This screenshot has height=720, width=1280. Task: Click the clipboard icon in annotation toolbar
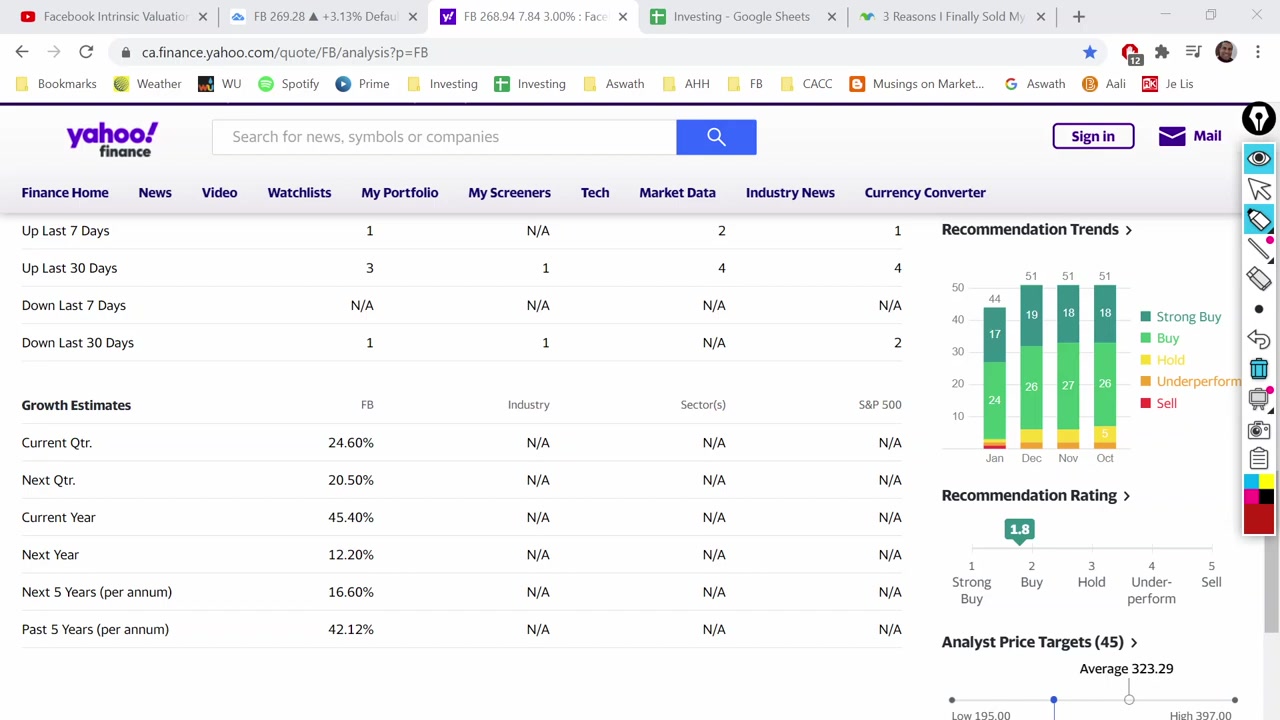point(1258,459)
